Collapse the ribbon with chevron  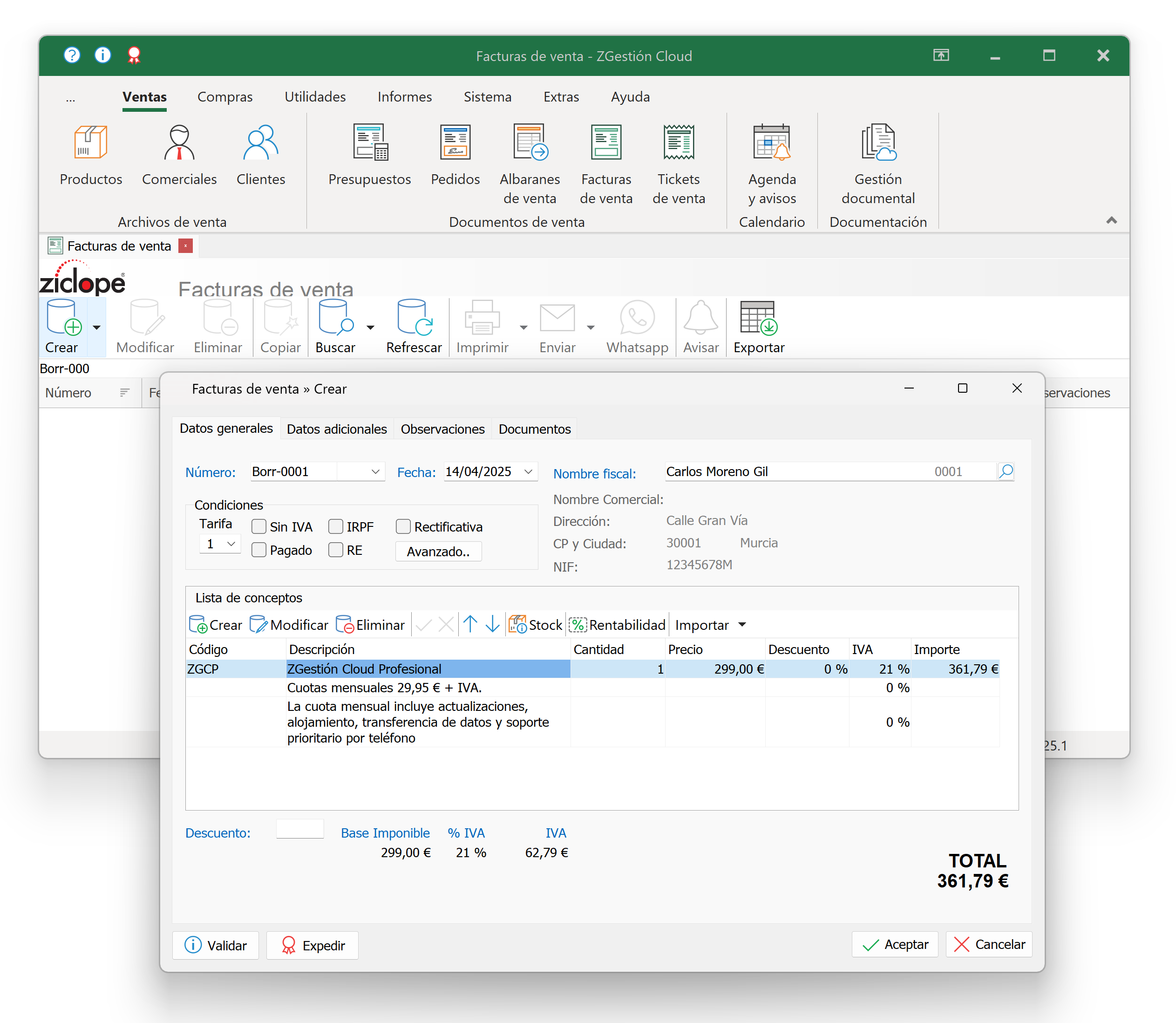(x=1111, y=220)
